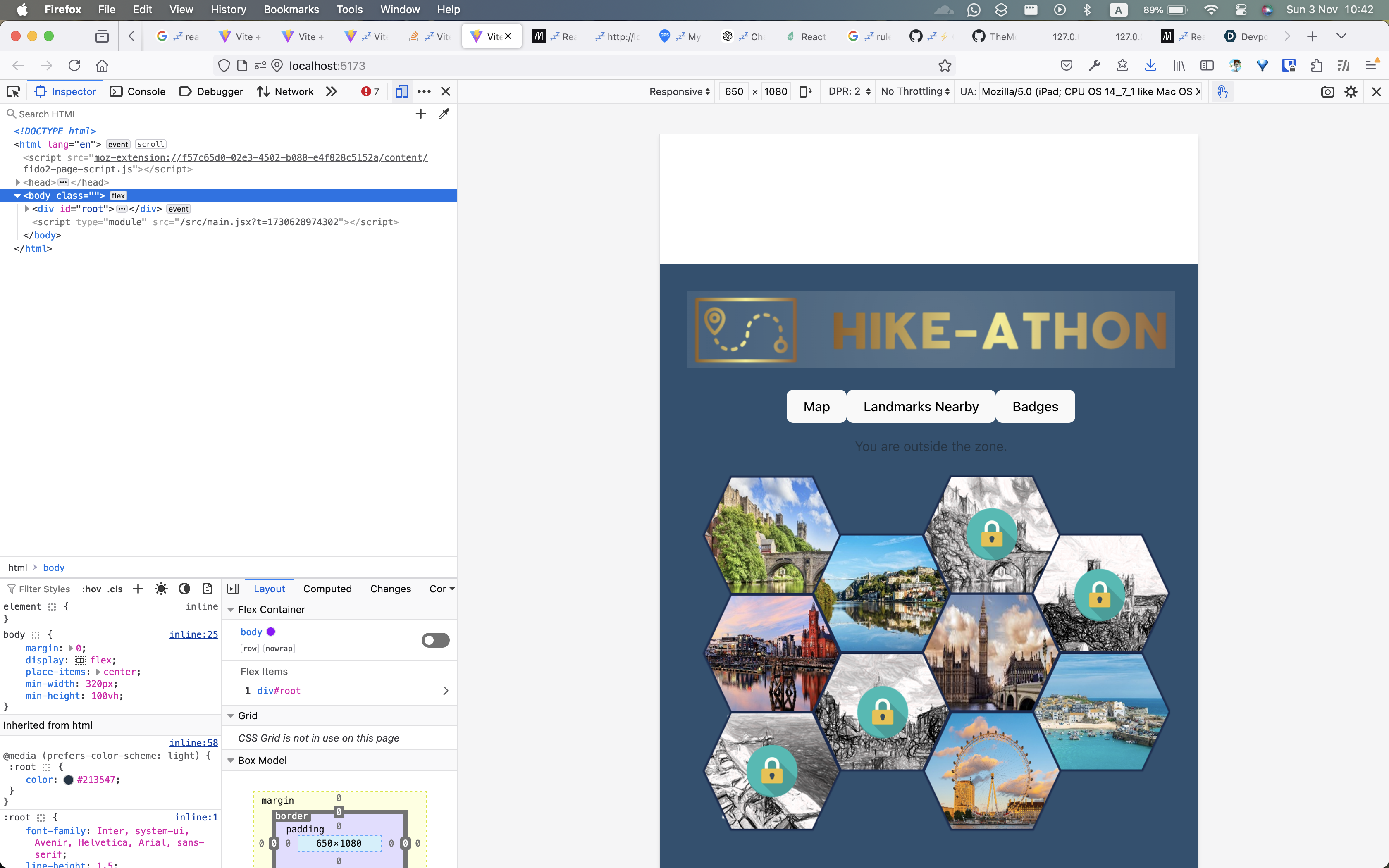Image resolution: width=1389 pixels, height=868 pixels.
Task: Toggle light color scheme simulation
Action: (x=161, y=589)
